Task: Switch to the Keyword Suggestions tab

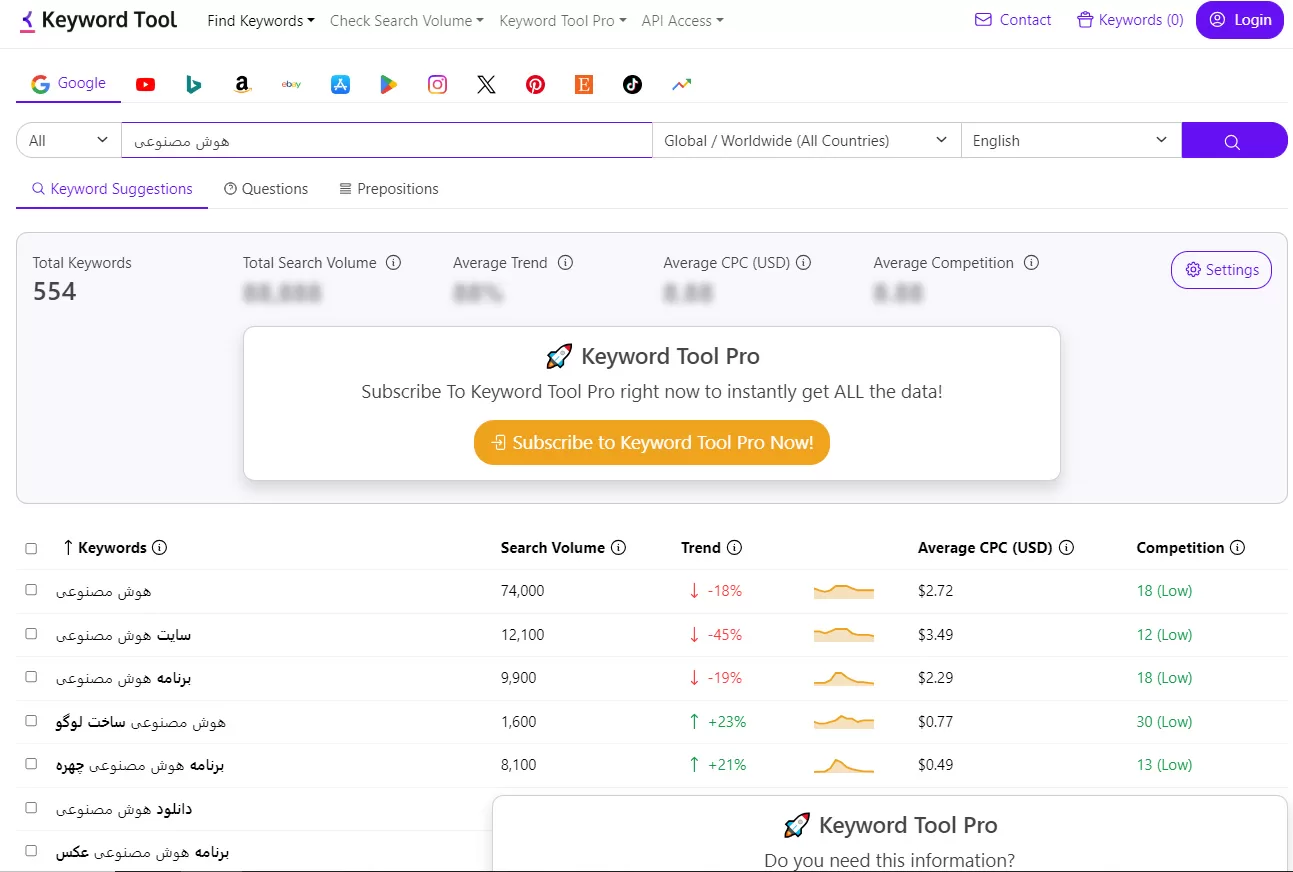Action: click(112, 189)
